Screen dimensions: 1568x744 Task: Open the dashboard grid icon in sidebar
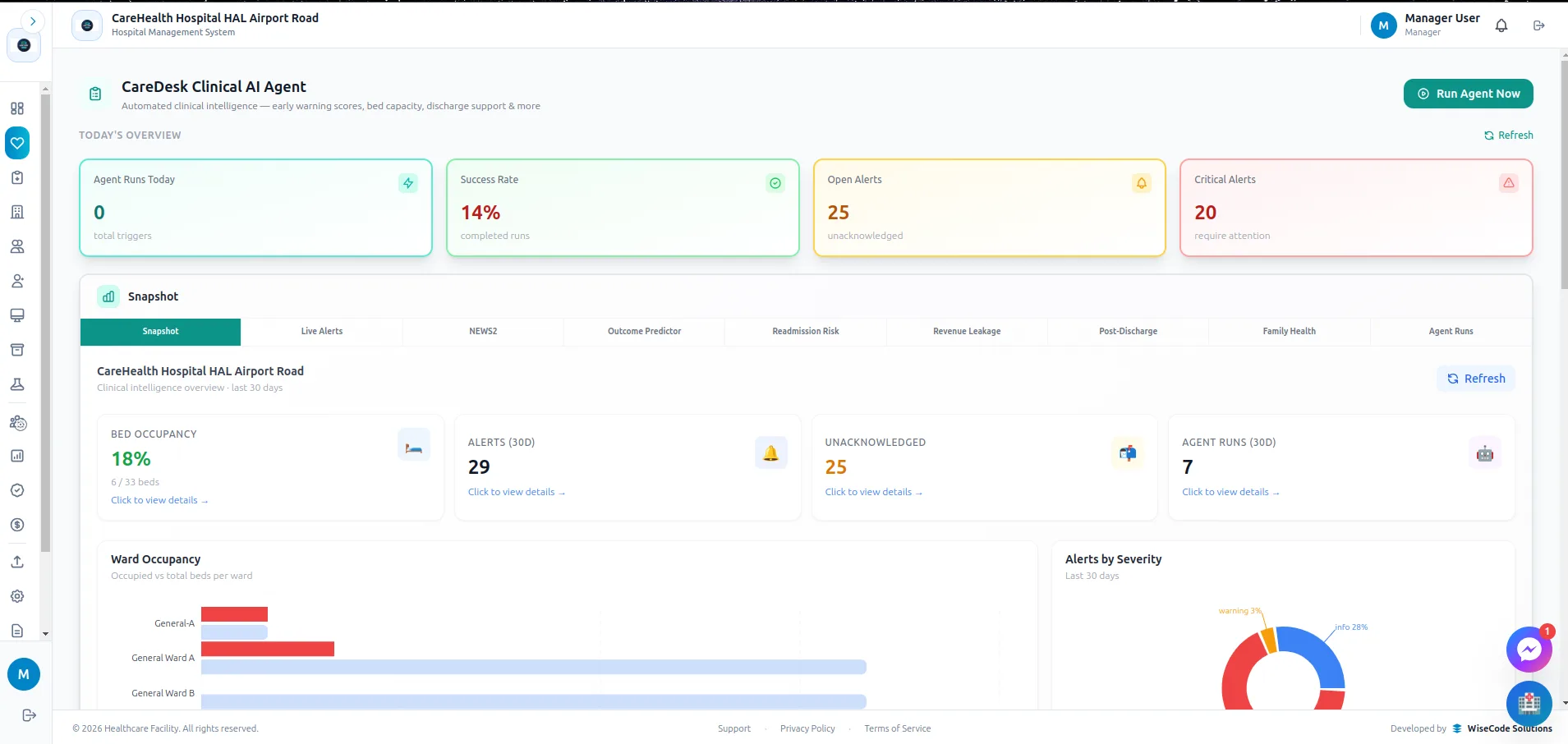(x=17, y=108)
